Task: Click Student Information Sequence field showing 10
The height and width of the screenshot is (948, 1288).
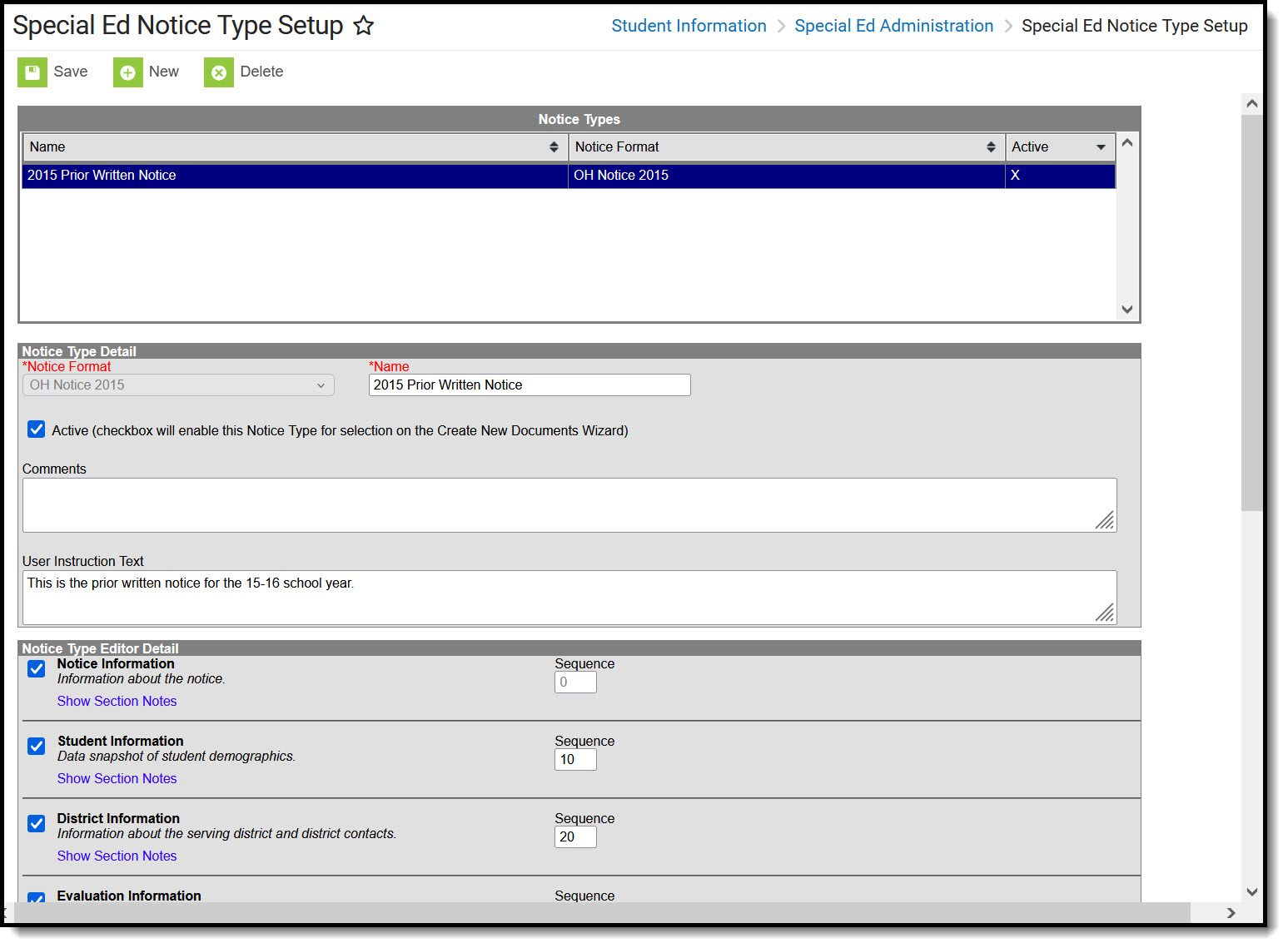Action: pos(575,760)
